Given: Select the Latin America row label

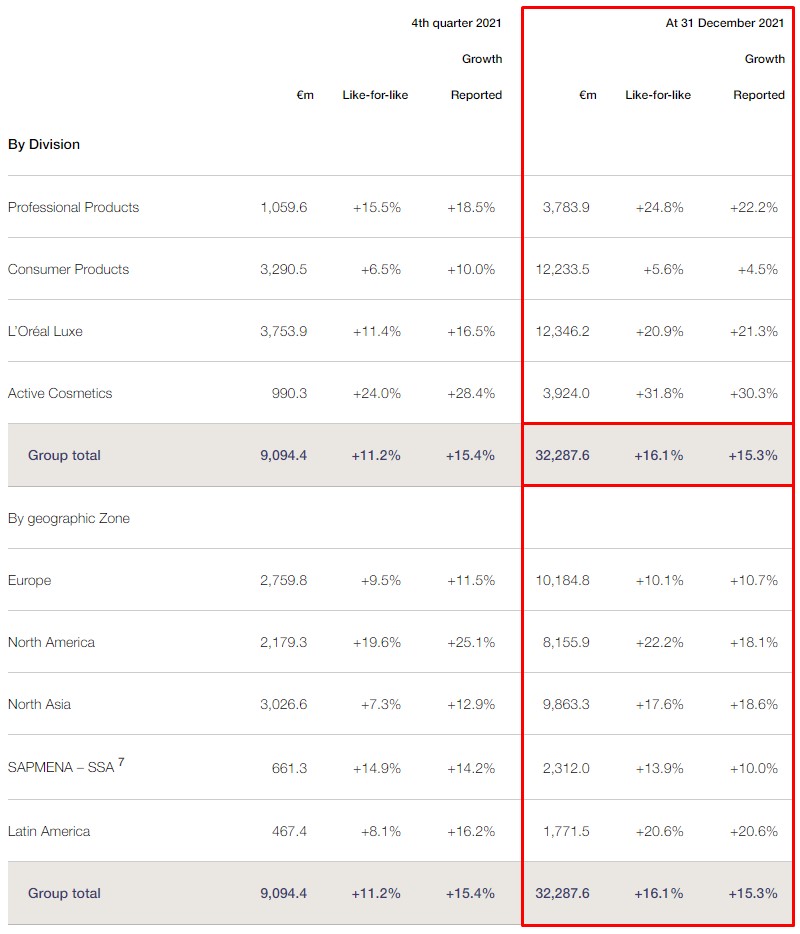Looking at the screenshot, I should [49, 831].
